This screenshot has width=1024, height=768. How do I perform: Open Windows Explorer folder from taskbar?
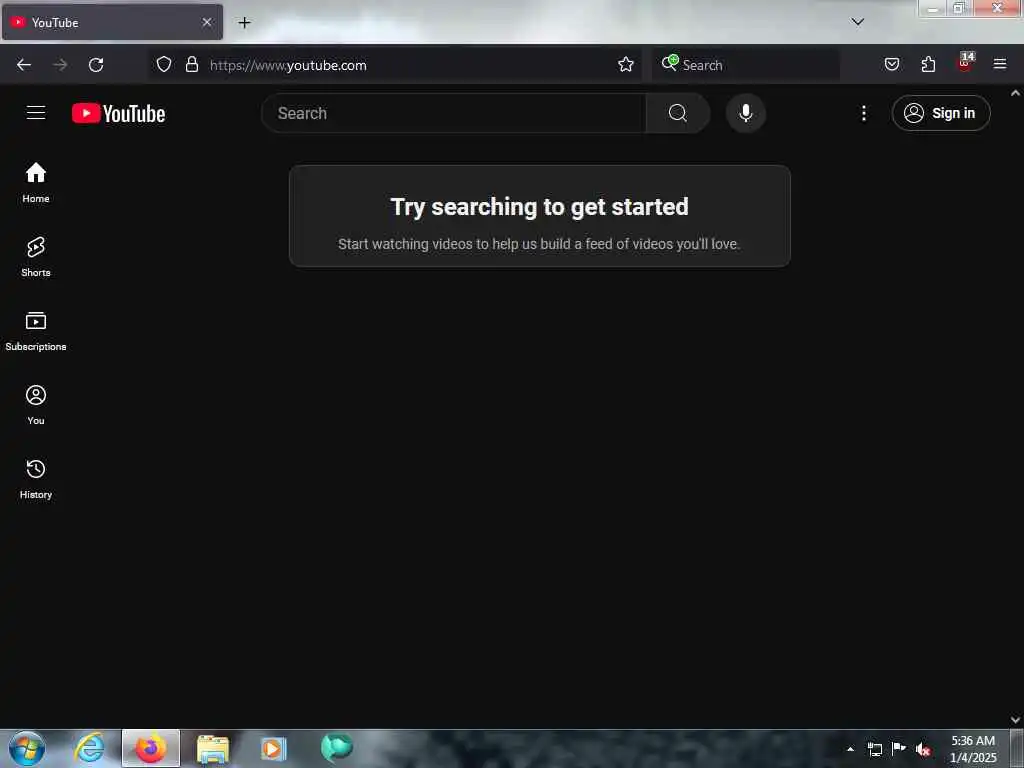tap(213, 749)
